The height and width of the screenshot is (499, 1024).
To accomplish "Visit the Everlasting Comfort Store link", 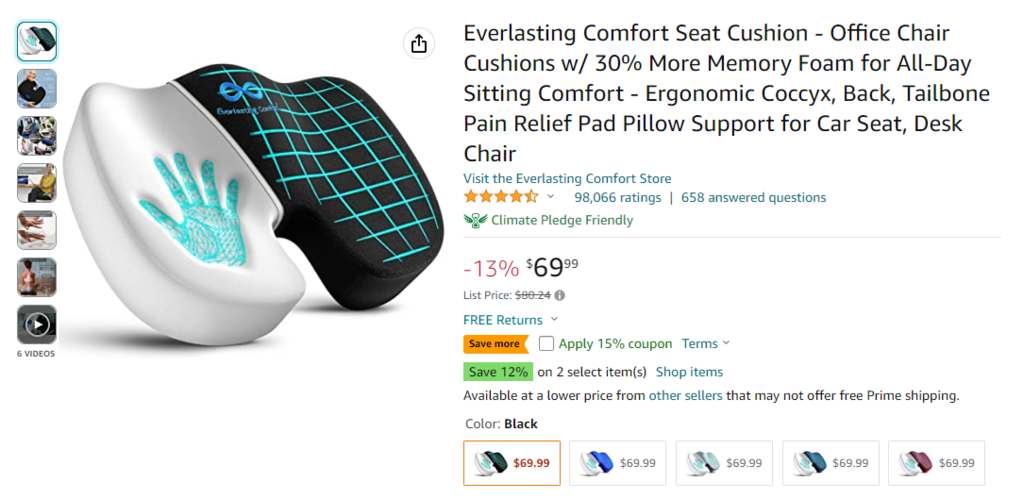I will click(x=567, y=178).
